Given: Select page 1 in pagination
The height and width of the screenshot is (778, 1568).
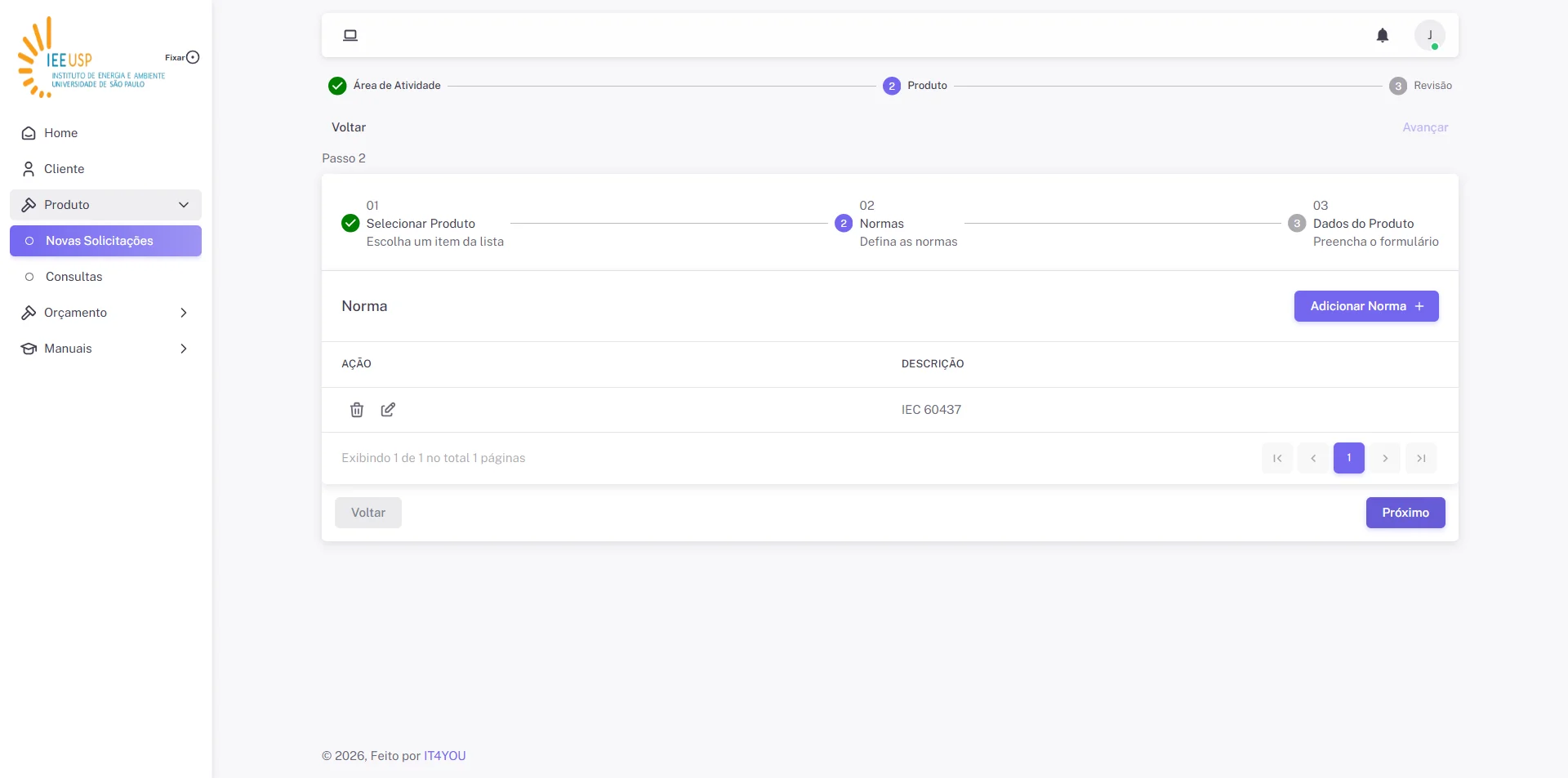Looking at the screenshot, I should 1349,458.
